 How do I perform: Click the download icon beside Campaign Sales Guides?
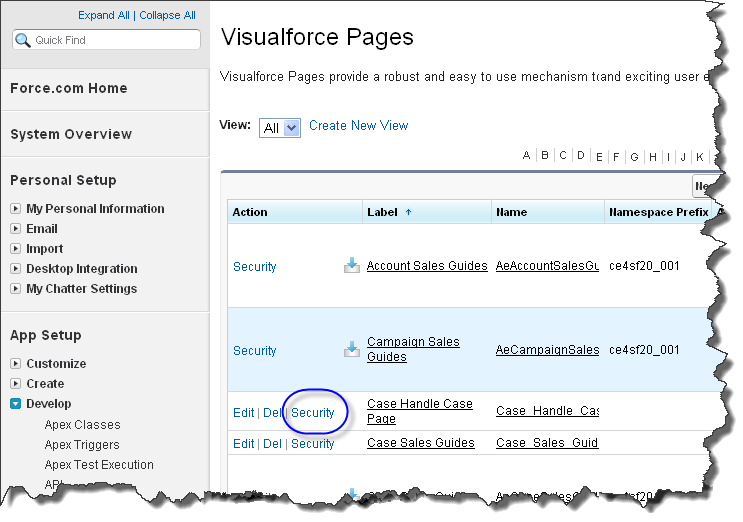tap(352, 349)
